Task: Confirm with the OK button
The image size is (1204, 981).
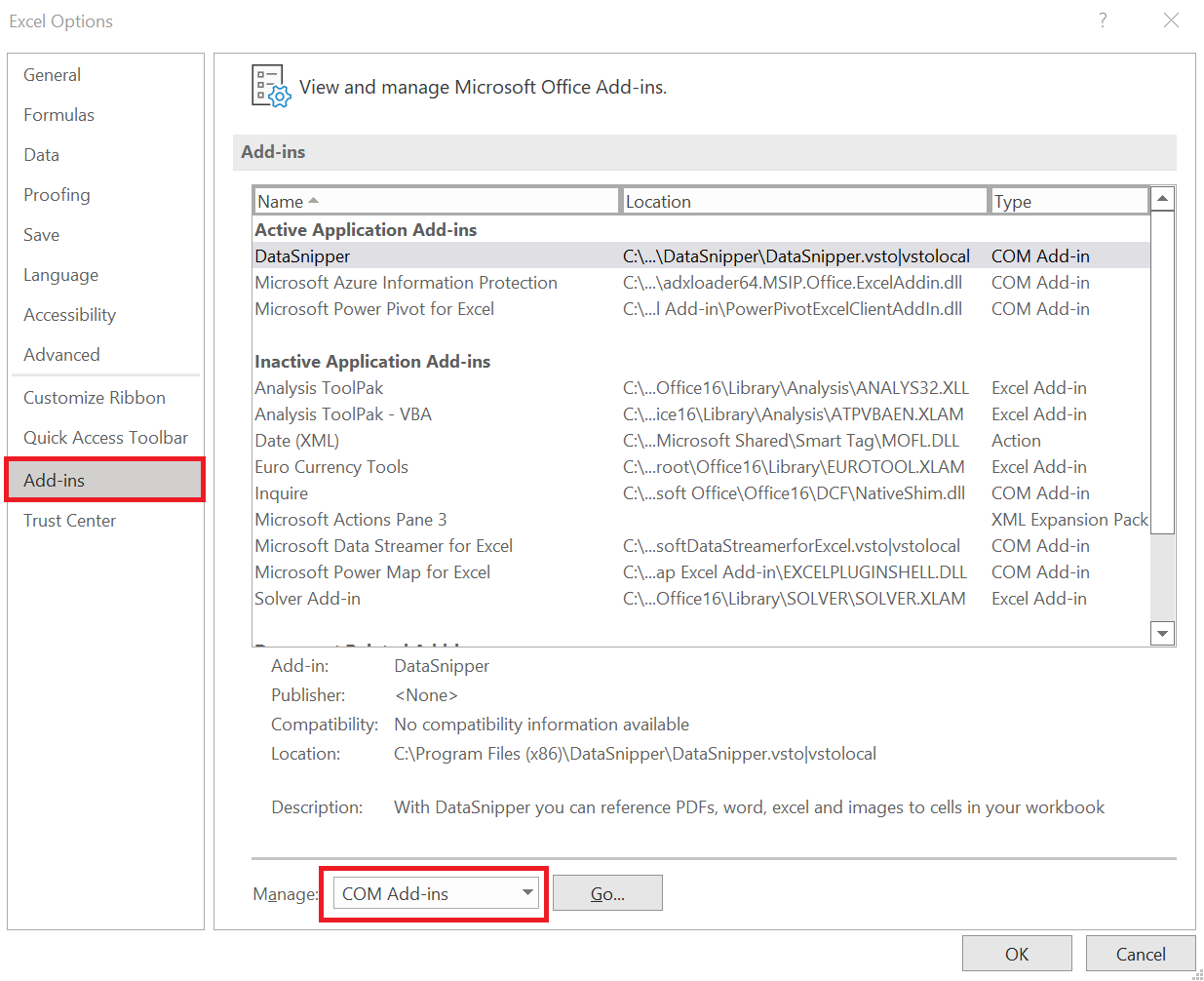Action: [1017, 954]
